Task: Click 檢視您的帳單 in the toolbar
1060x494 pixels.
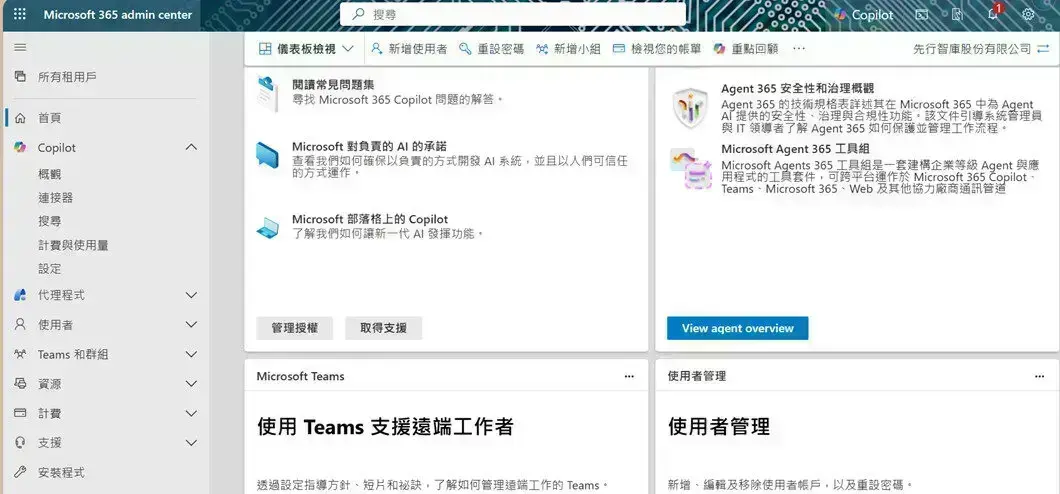Action: click(657, 49)
